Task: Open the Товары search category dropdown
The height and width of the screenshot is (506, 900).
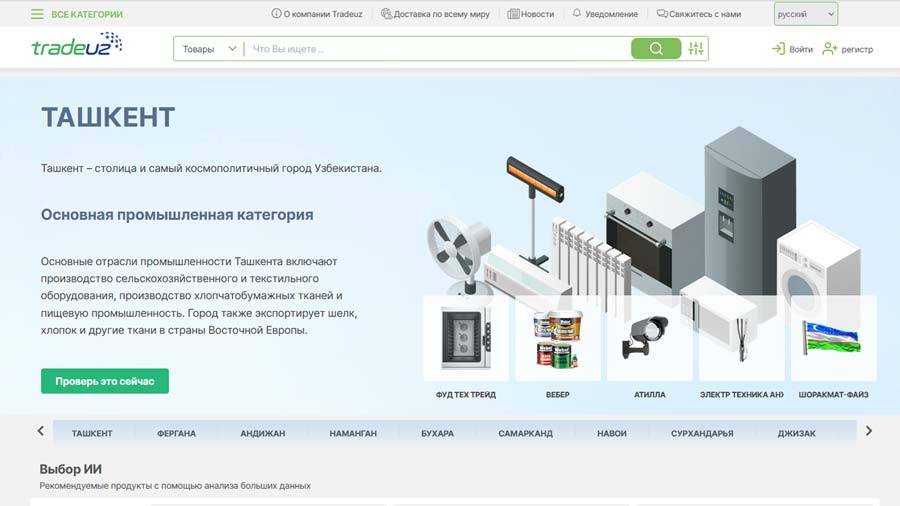Action: coord(209,49)
